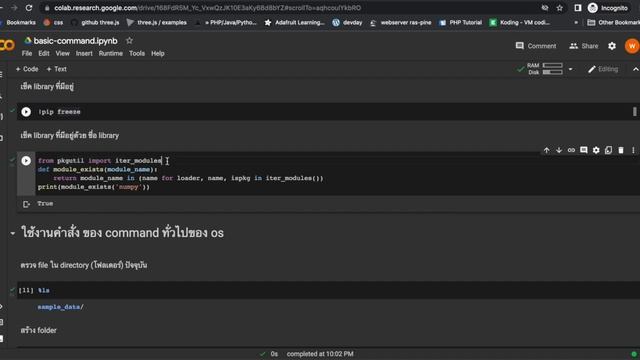Click the print(module_exists('numpy')) line
Viewport: 640px width, 360px height.
tap(94, 187)
